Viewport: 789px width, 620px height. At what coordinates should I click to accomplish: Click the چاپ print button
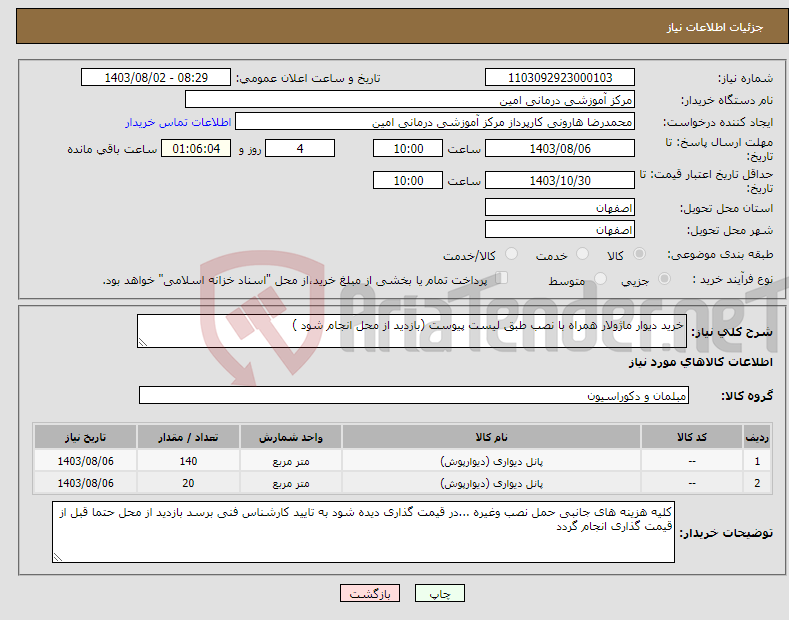(x=440, y=594)
